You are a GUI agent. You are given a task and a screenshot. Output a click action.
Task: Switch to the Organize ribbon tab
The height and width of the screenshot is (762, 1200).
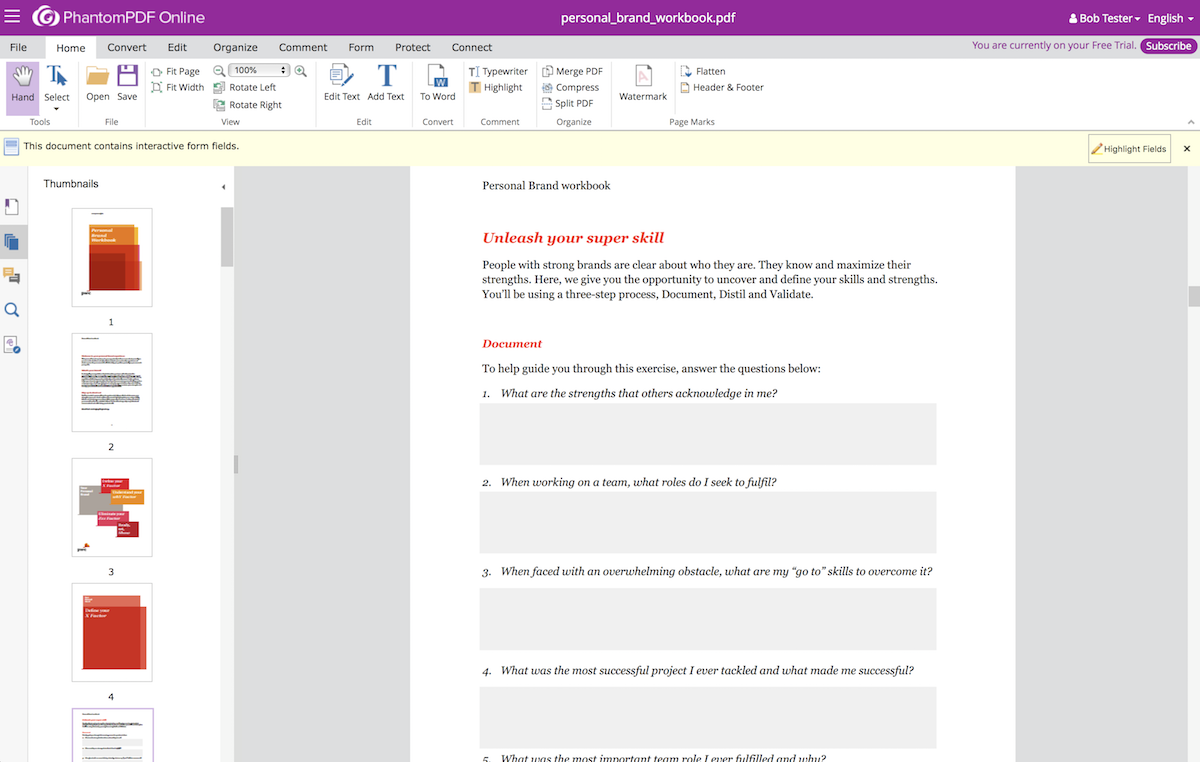(x=235, y=47)
